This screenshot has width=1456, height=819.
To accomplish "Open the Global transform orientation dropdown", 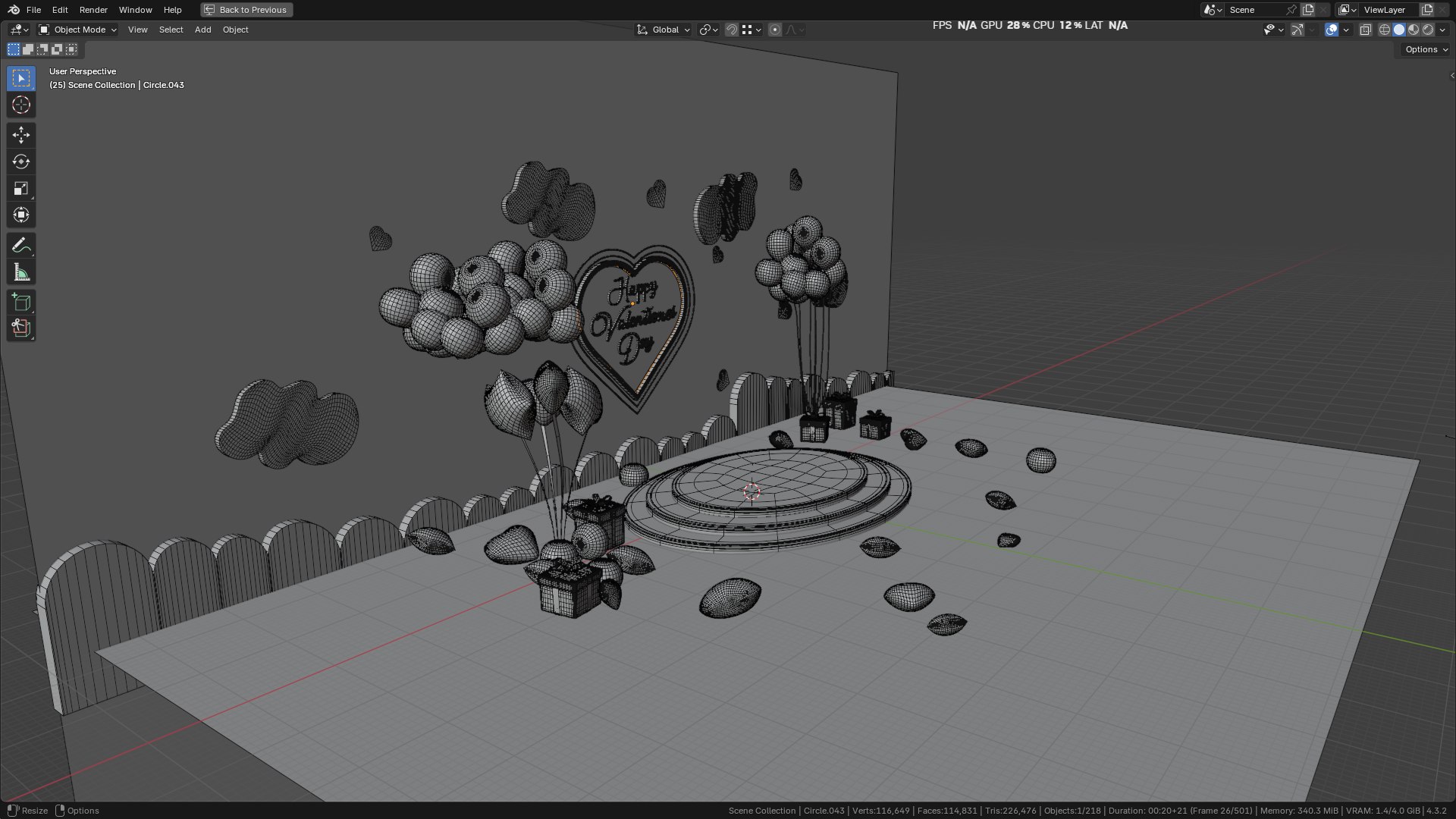I will [x=664, y=30].
